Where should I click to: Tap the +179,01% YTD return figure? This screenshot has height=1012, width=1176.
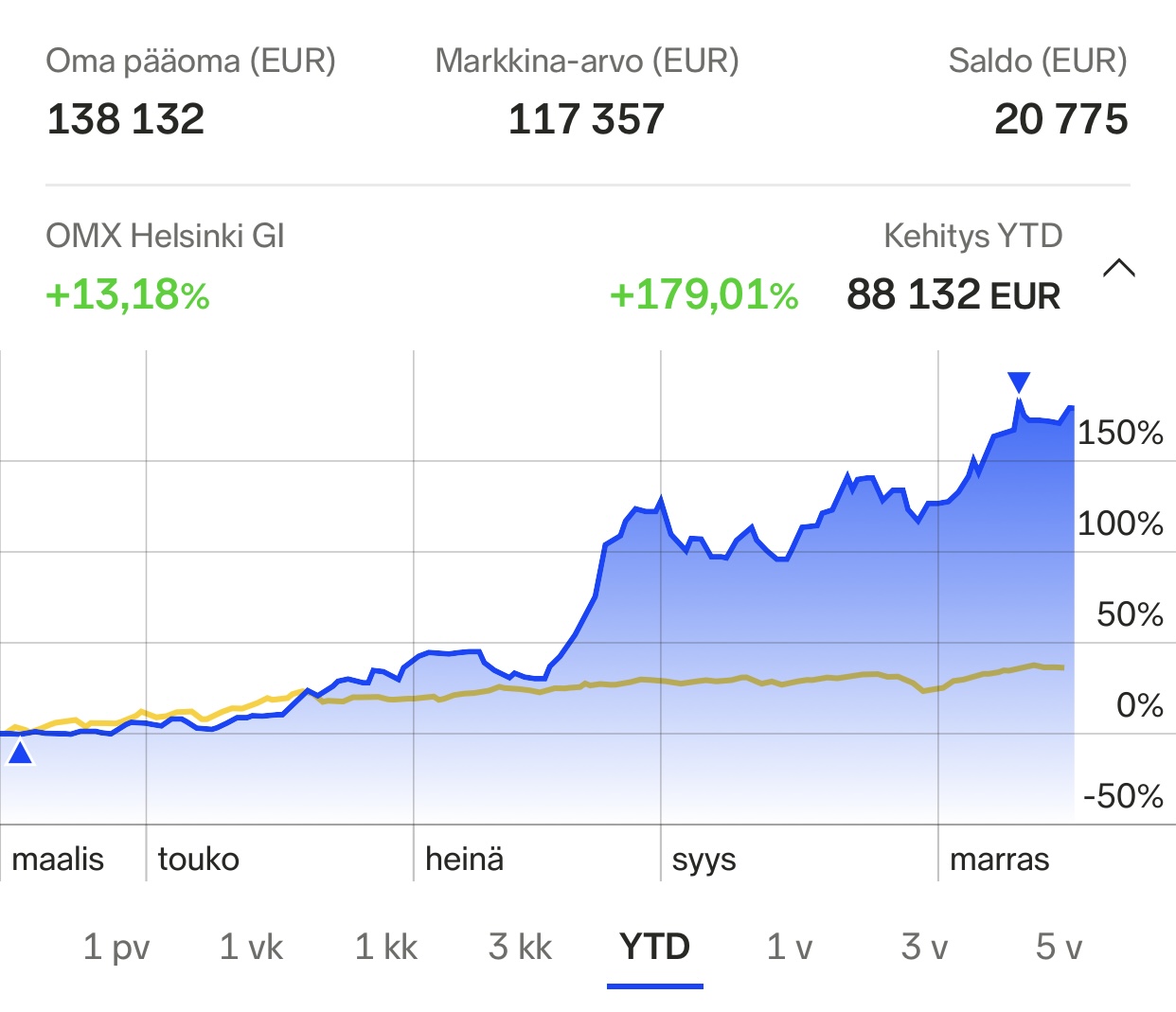click(704, 295)
